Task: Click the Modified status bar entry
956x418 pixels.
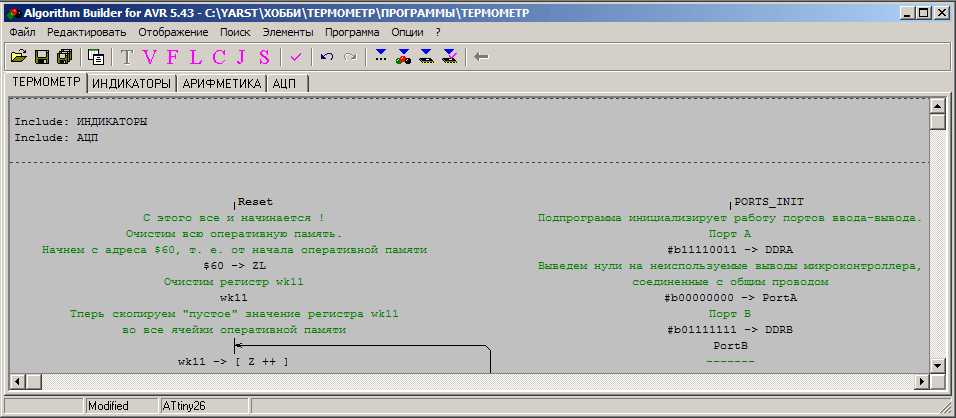Action: tap(121, 406)
